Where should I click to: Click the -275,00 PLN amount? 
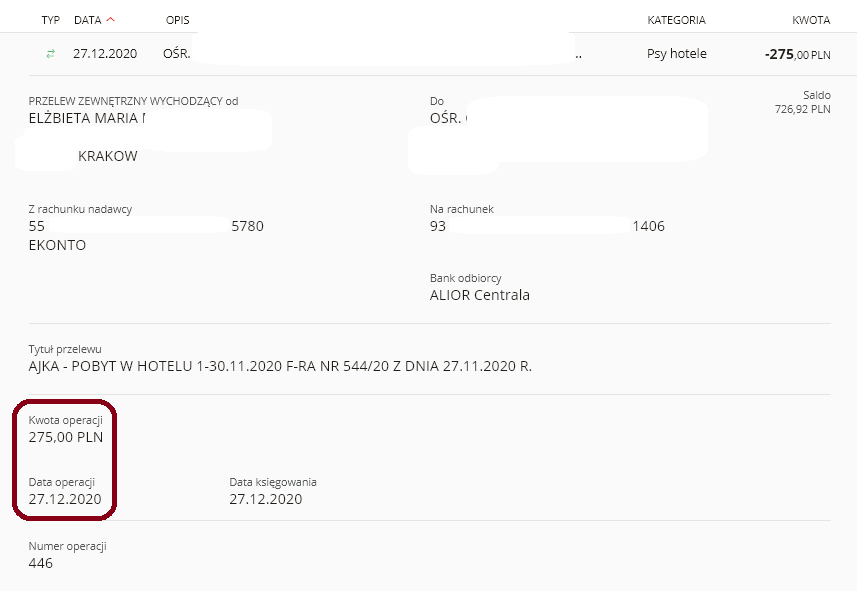point(797,54)
